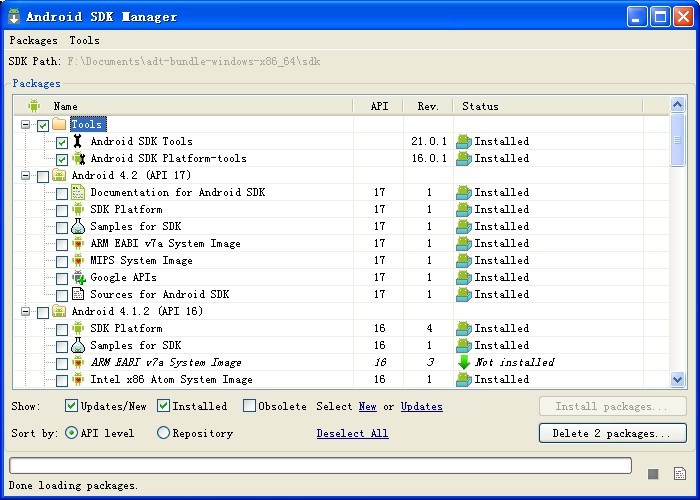Click the Android SDK Manager title bar icon
700x500 pixels.
point(14,16)
